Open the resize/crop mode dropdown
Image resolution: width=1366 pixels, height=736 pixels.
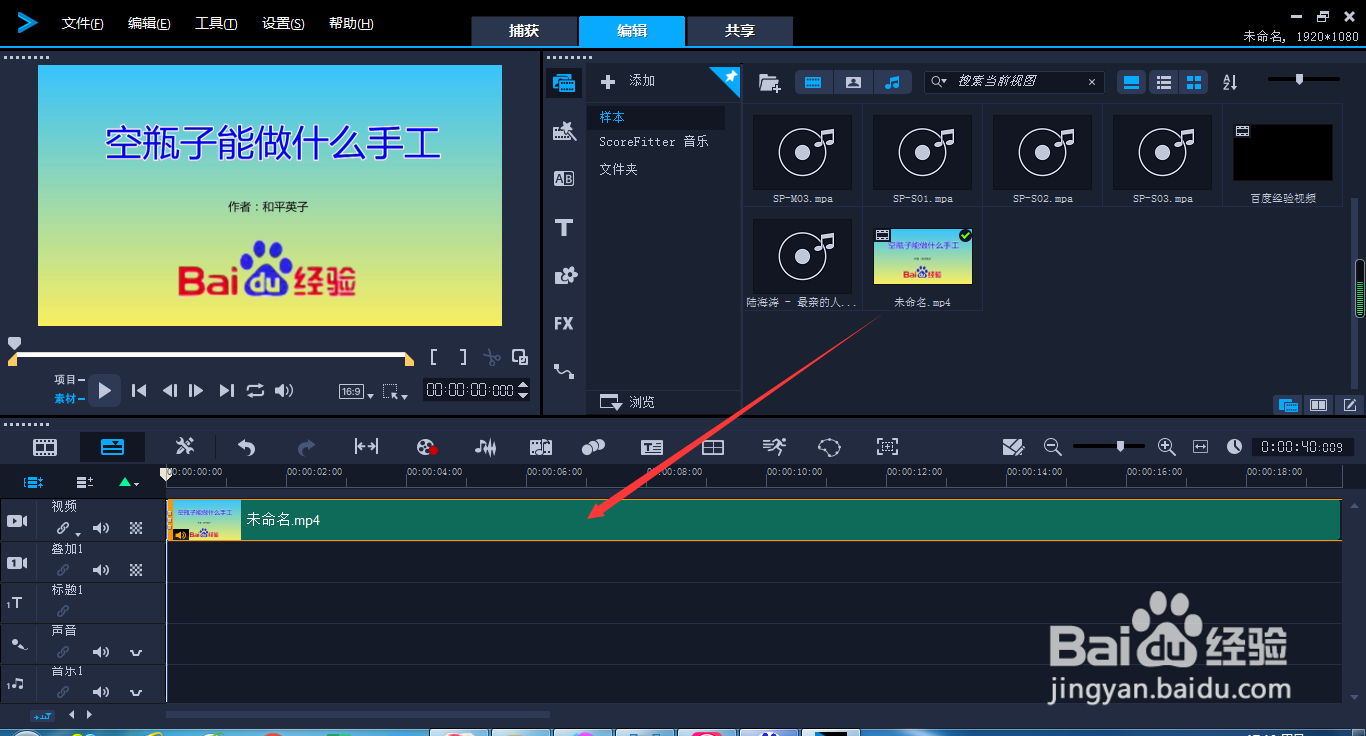[395, 392]
